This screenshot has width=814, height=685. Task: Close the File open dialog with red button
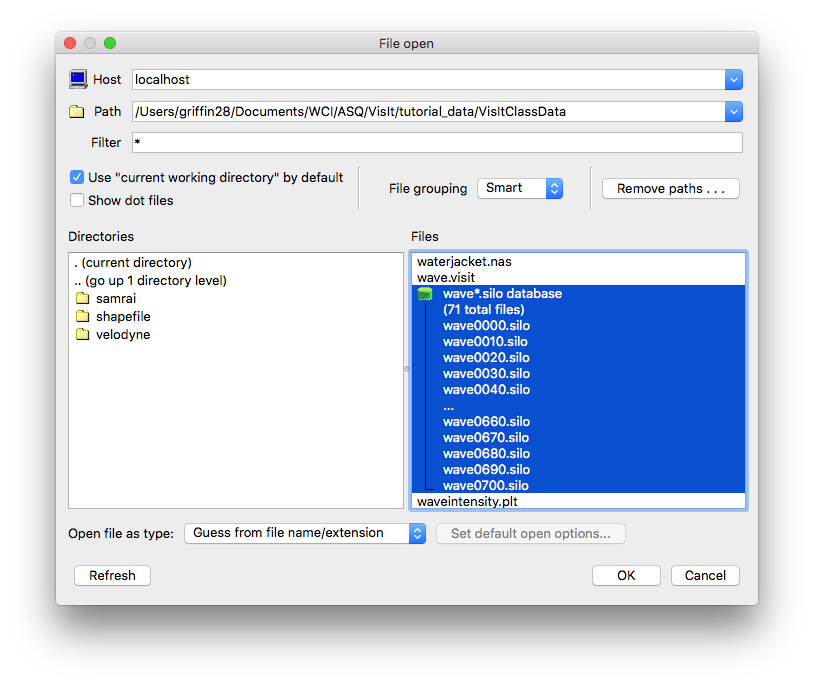coord(70,43)
